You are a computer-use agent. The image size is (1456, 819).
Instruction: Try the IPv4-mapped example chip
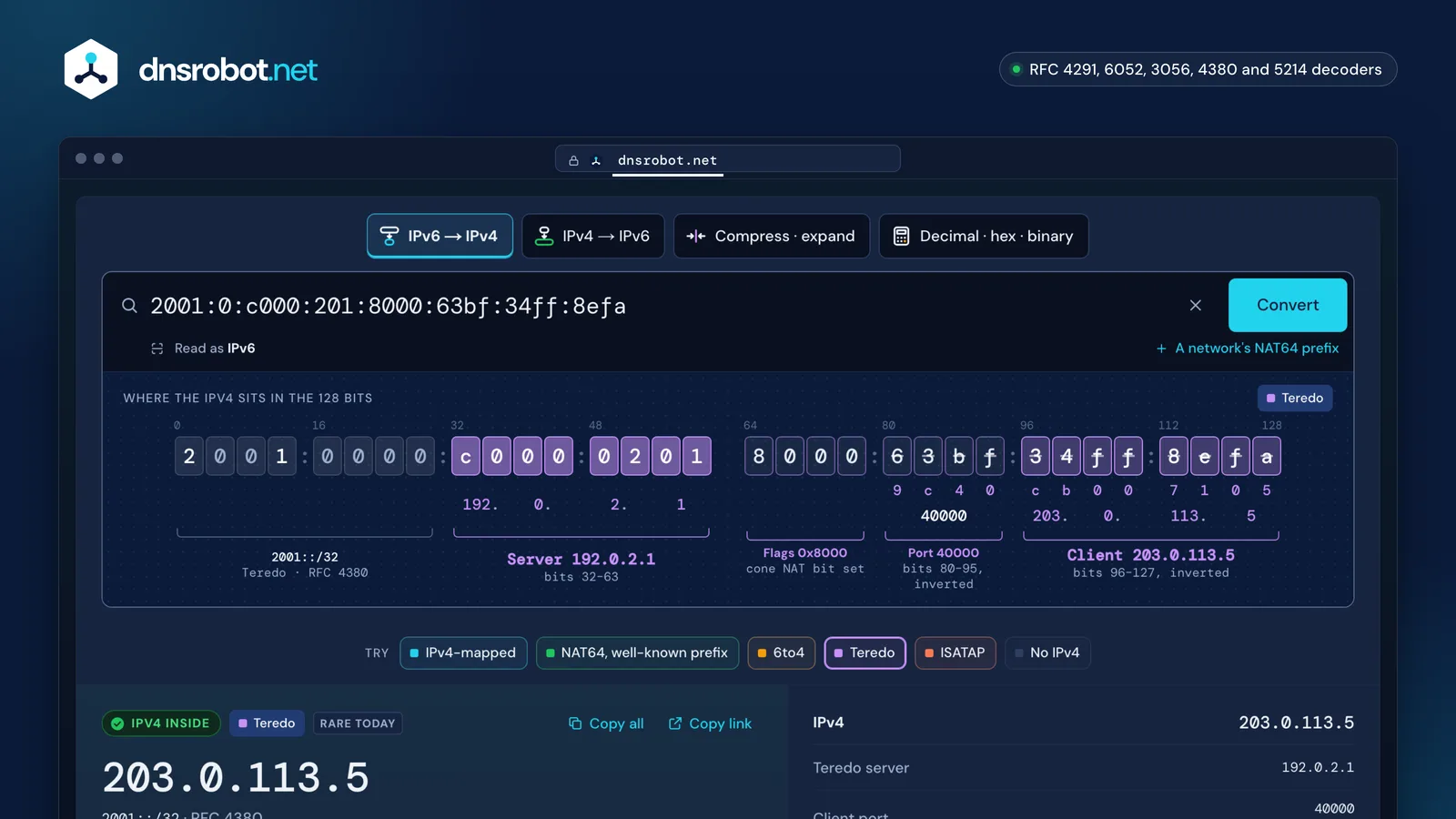click(463, 652)
